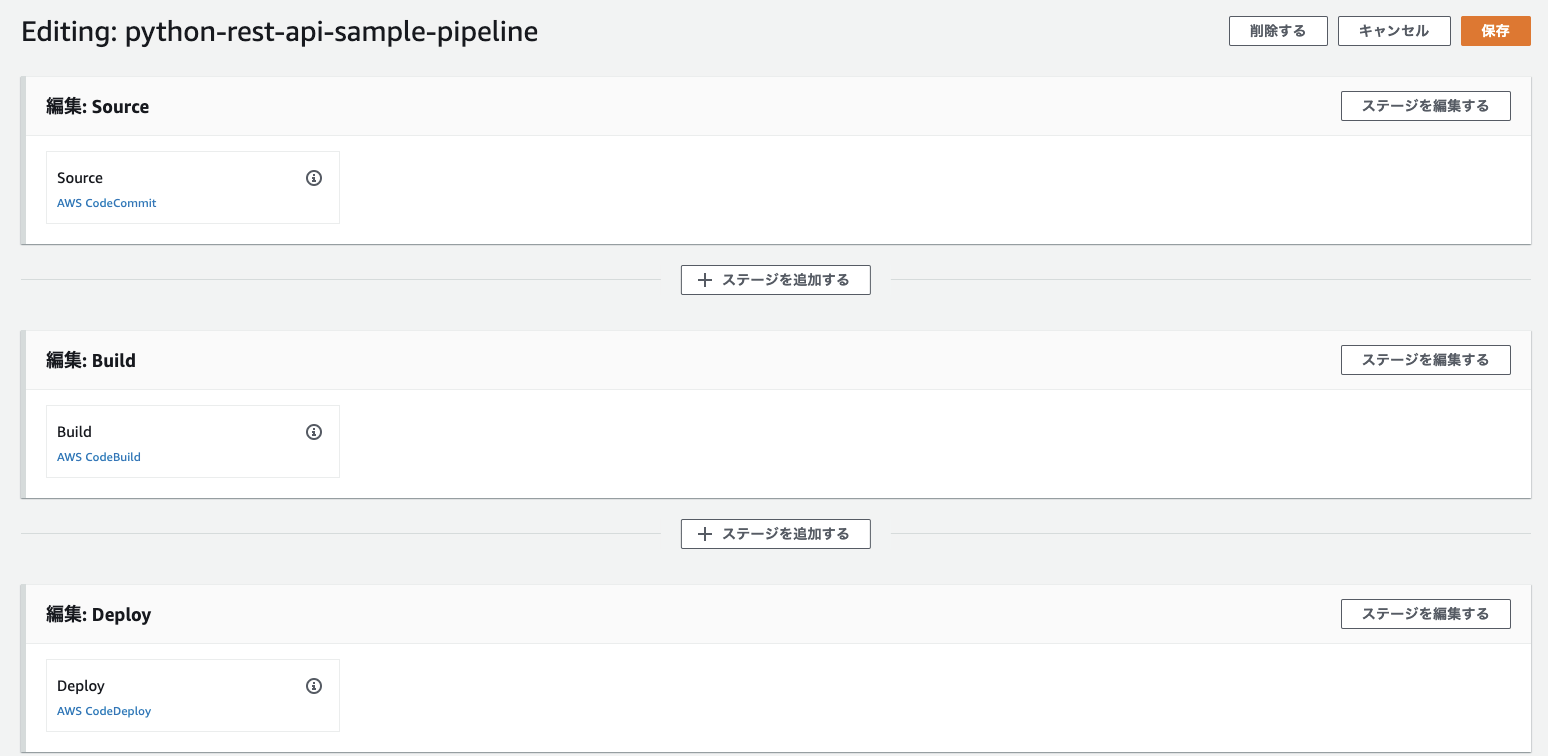Edit the Build stage
The height and width of the screenshot is (756, 1548).
(1425, 360)
